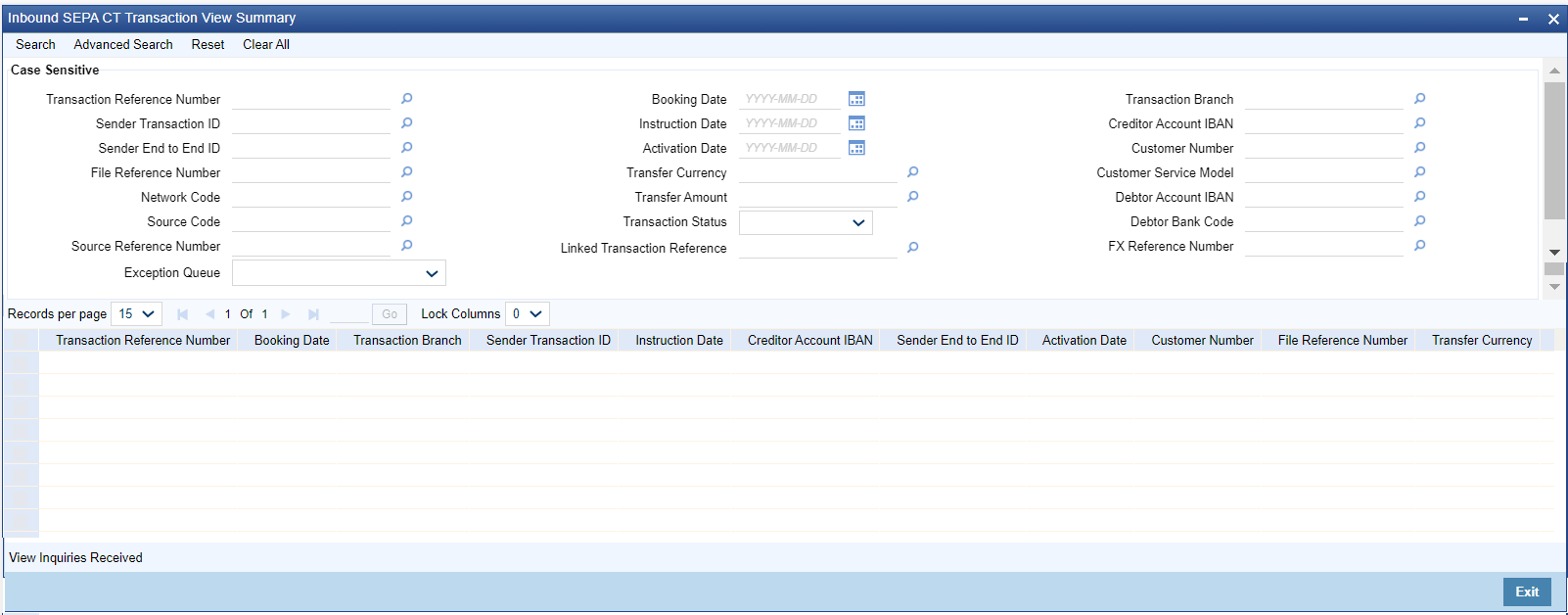Viewport: 1568px width, 615px height.
Task: Go to first page of records
Action: [x=182, y=314]
